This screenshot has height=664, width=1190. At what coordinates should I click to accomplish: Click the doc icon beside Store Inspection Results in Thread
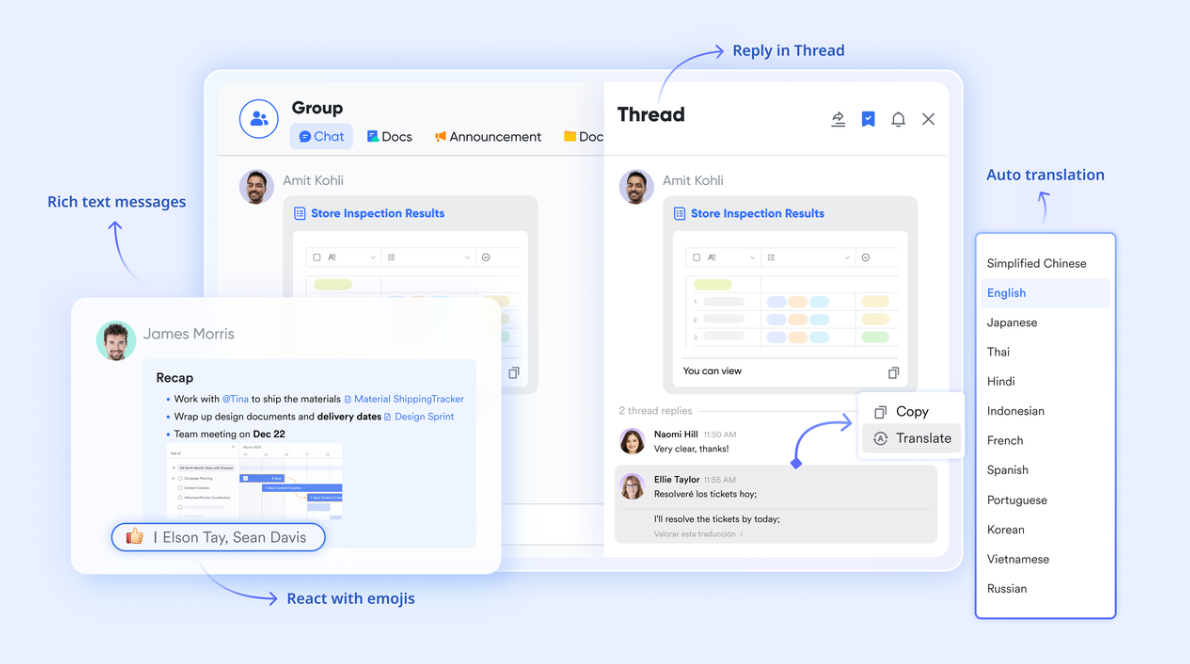click(x=679, y=213)
